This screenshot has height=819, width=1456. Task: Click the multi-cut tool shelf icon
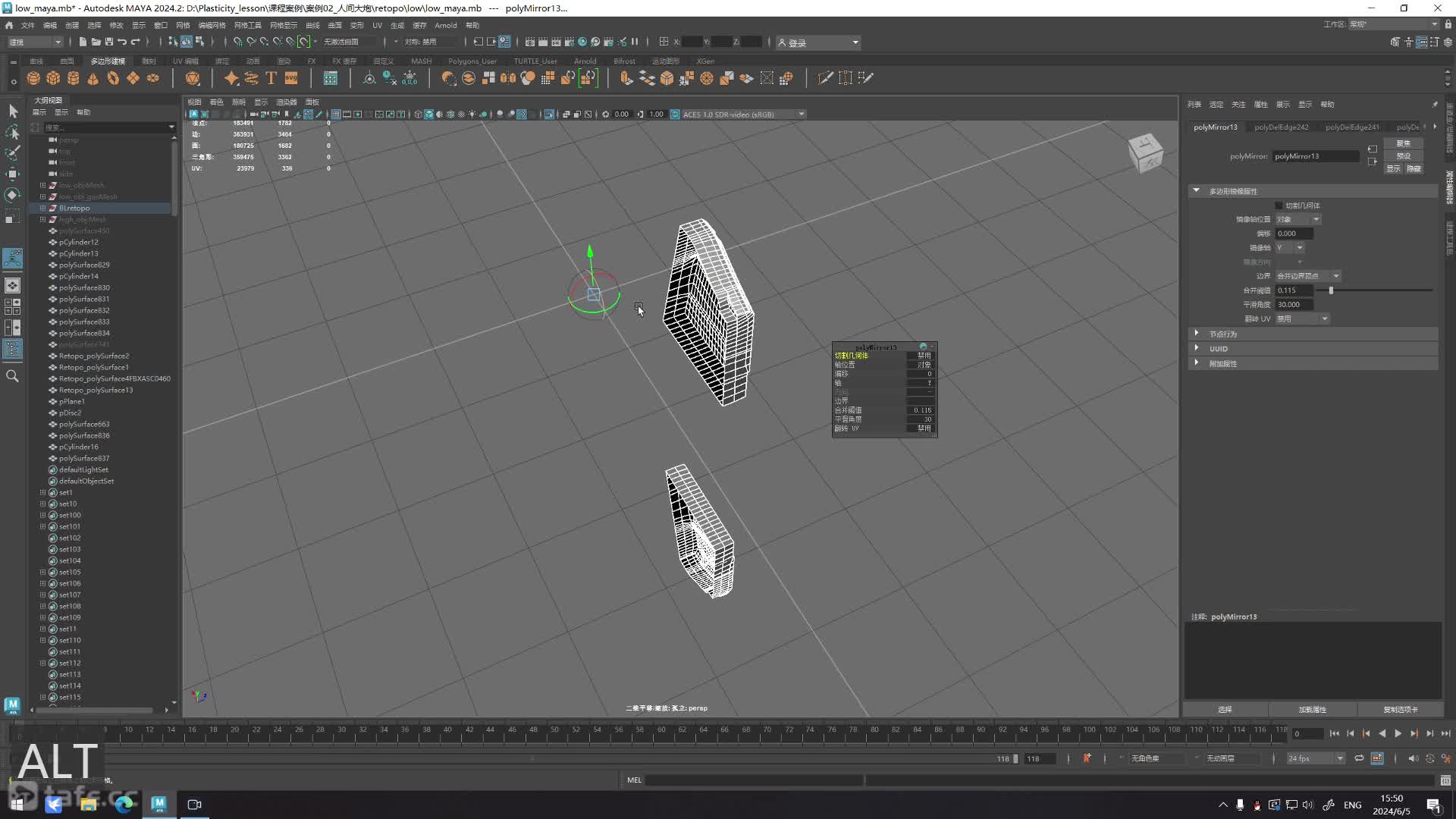pyautogui.click(x=825, y=78)
